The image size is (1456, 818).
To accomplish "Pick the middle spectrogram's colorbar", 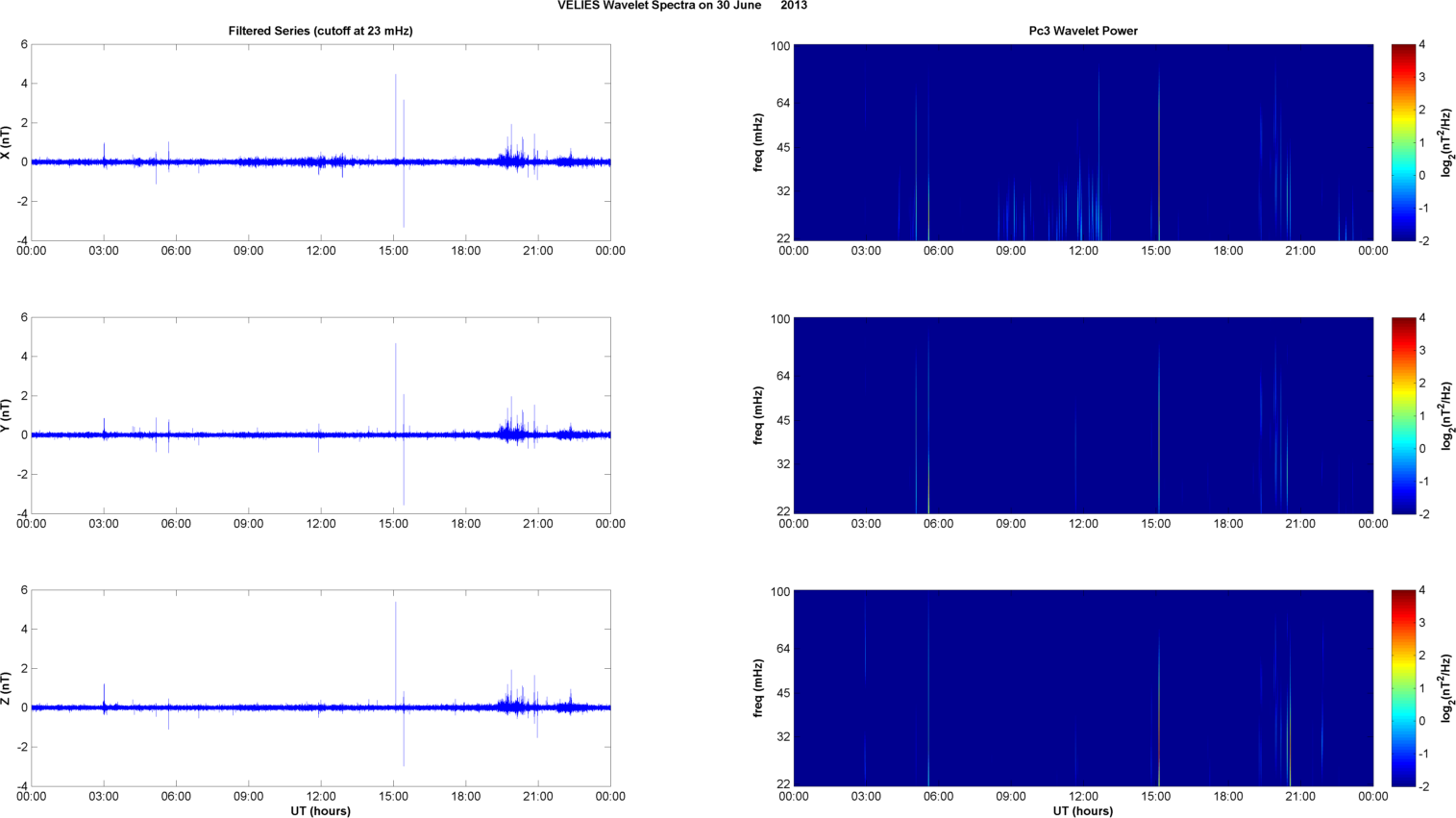I will pos(1403,415).
